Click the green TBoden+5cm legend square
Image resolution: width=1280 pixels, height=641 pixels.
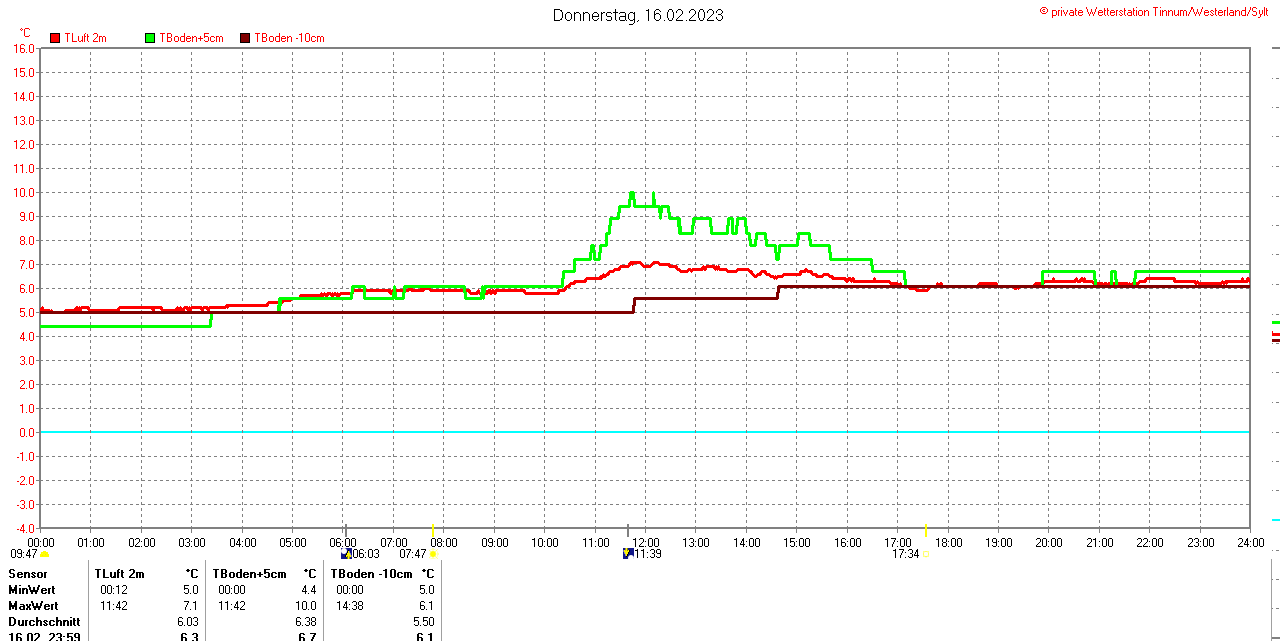[150, 38]
